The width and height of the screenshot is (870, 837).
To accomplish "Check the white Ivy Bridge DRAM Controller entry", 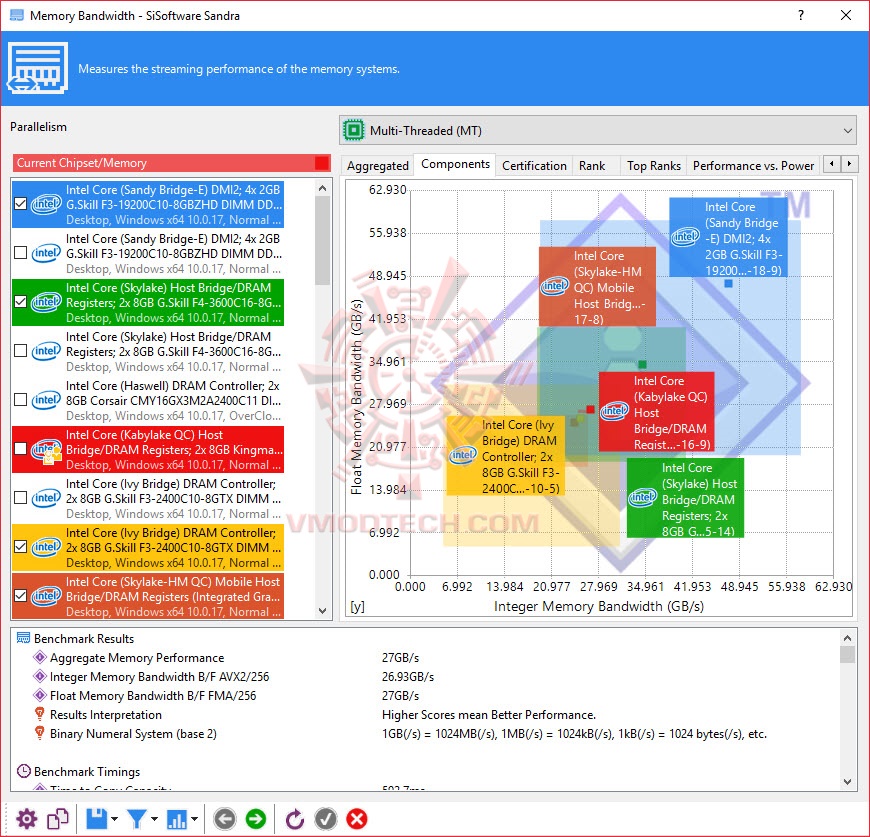I will [x=21, y=498].
